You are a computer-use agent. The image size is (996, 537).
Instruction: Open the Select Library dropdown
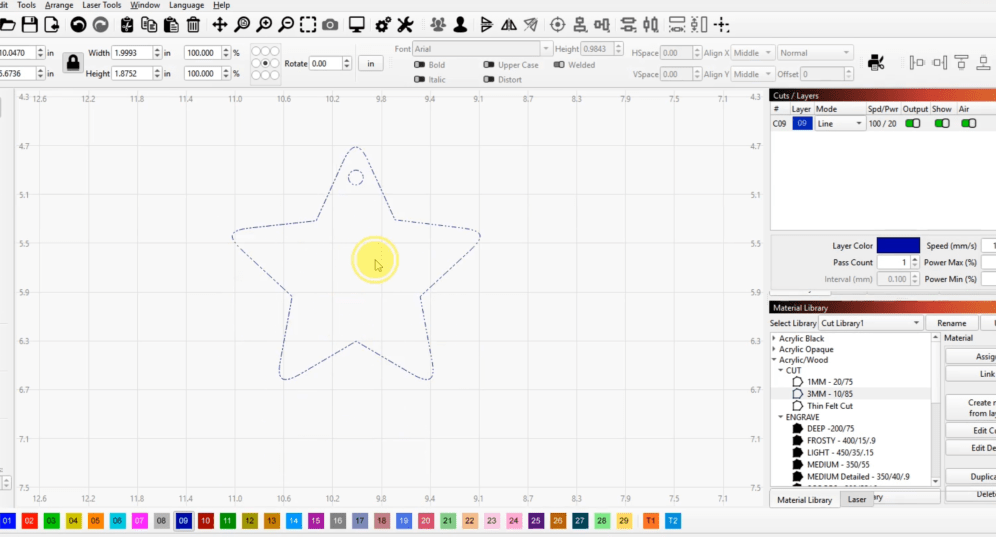point(870,324)
